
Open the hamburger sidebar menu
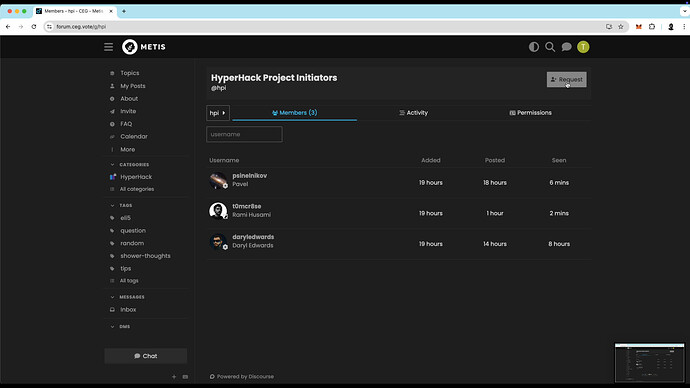click(x=108, y=47)
